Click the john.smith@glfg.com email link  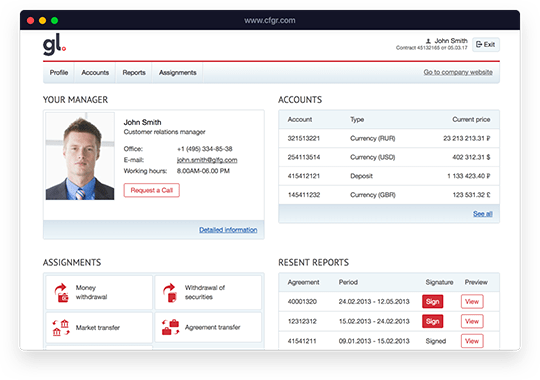[207, 160]
